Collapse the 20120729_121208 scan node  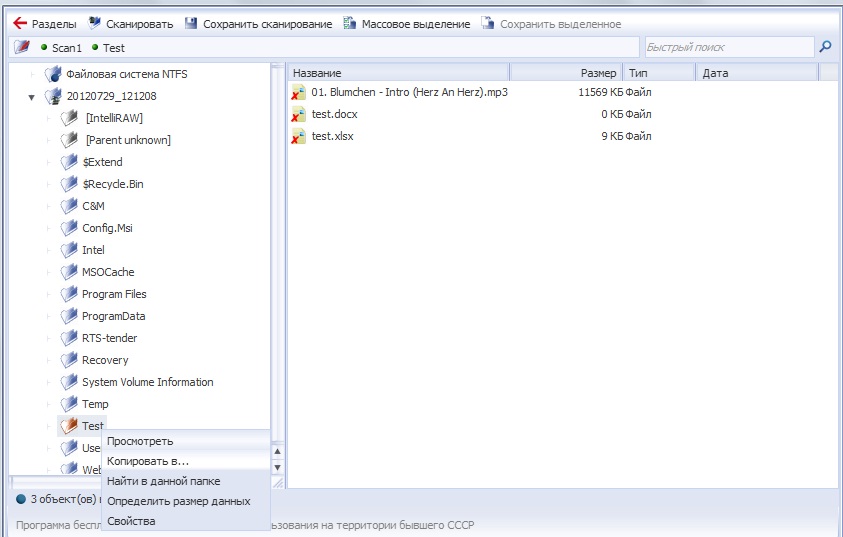pos(32,97)
